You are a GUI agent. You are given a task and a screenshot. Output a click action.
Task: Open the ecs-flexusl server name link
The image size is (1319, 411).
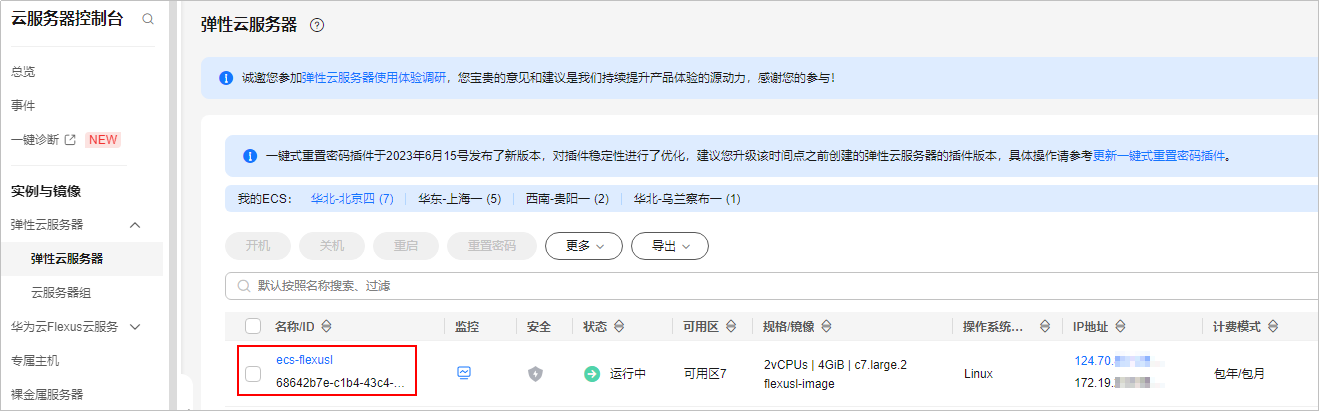click(x=304, y=360)
